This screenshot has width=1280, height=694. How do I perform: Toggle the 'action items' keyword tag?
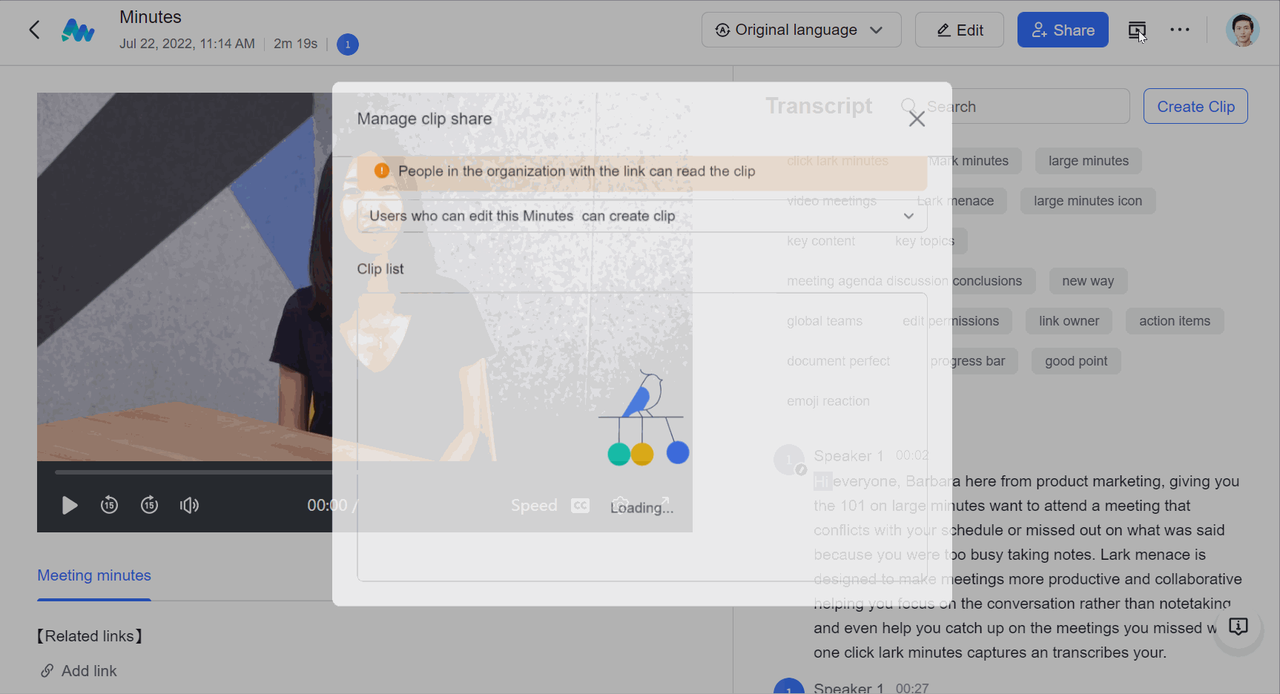pos(1174,321)
